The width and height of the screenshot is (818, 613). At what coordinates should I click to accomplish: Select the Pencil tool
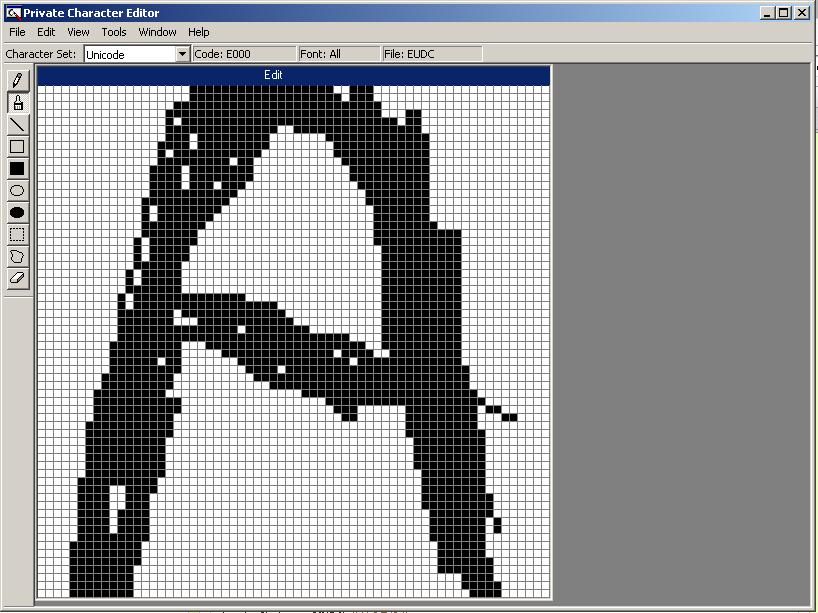tap(17, 80)
